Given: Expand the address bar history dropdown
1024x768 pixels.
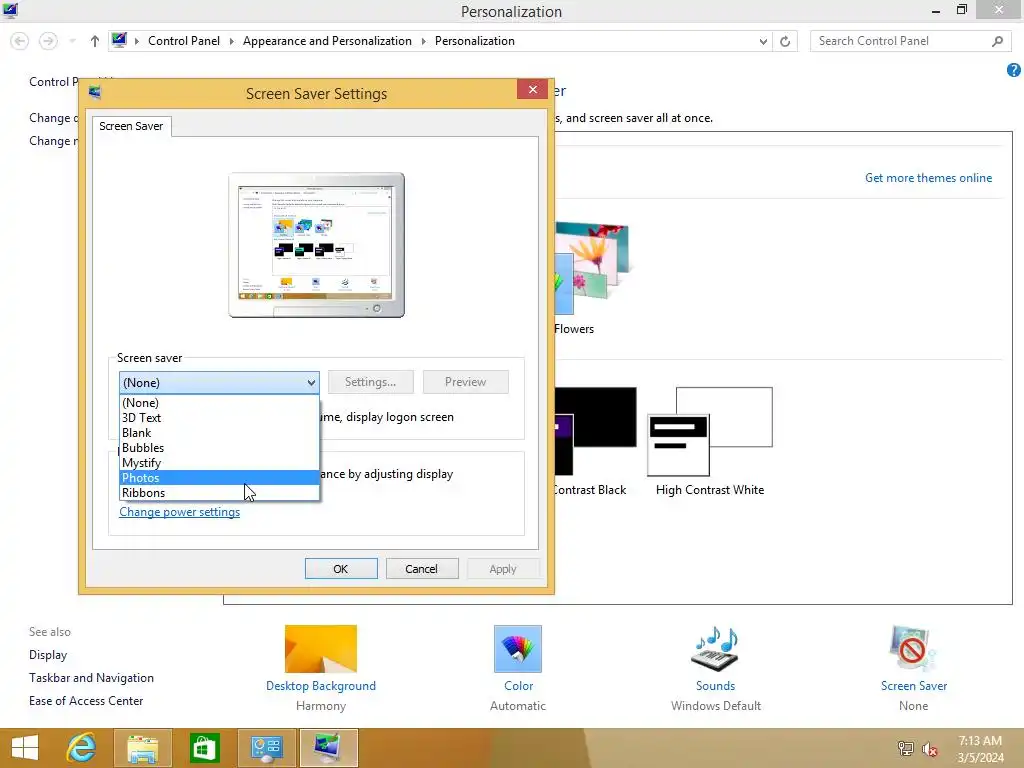Looking at the screenshot, I should coord(763,41).
